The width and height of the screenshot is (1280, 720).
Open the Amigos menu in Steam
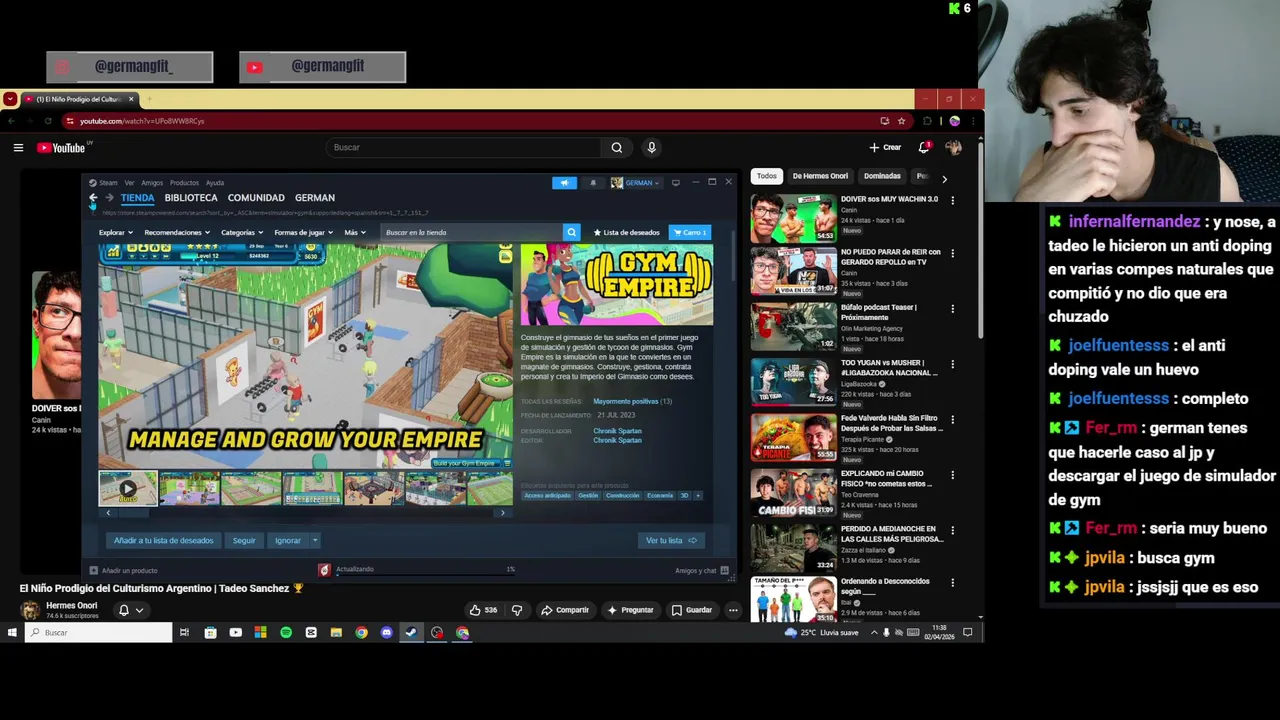(x=152, y=183)
